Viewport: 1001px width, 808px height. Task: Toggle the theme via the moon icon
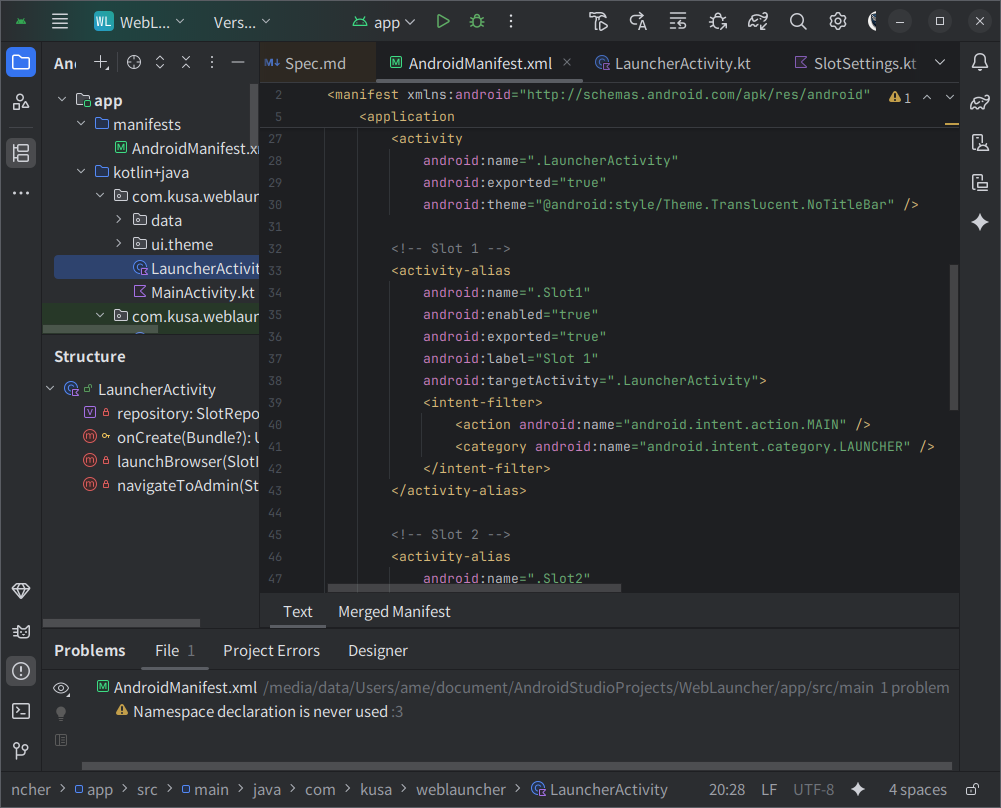click(x=873, y=20)
